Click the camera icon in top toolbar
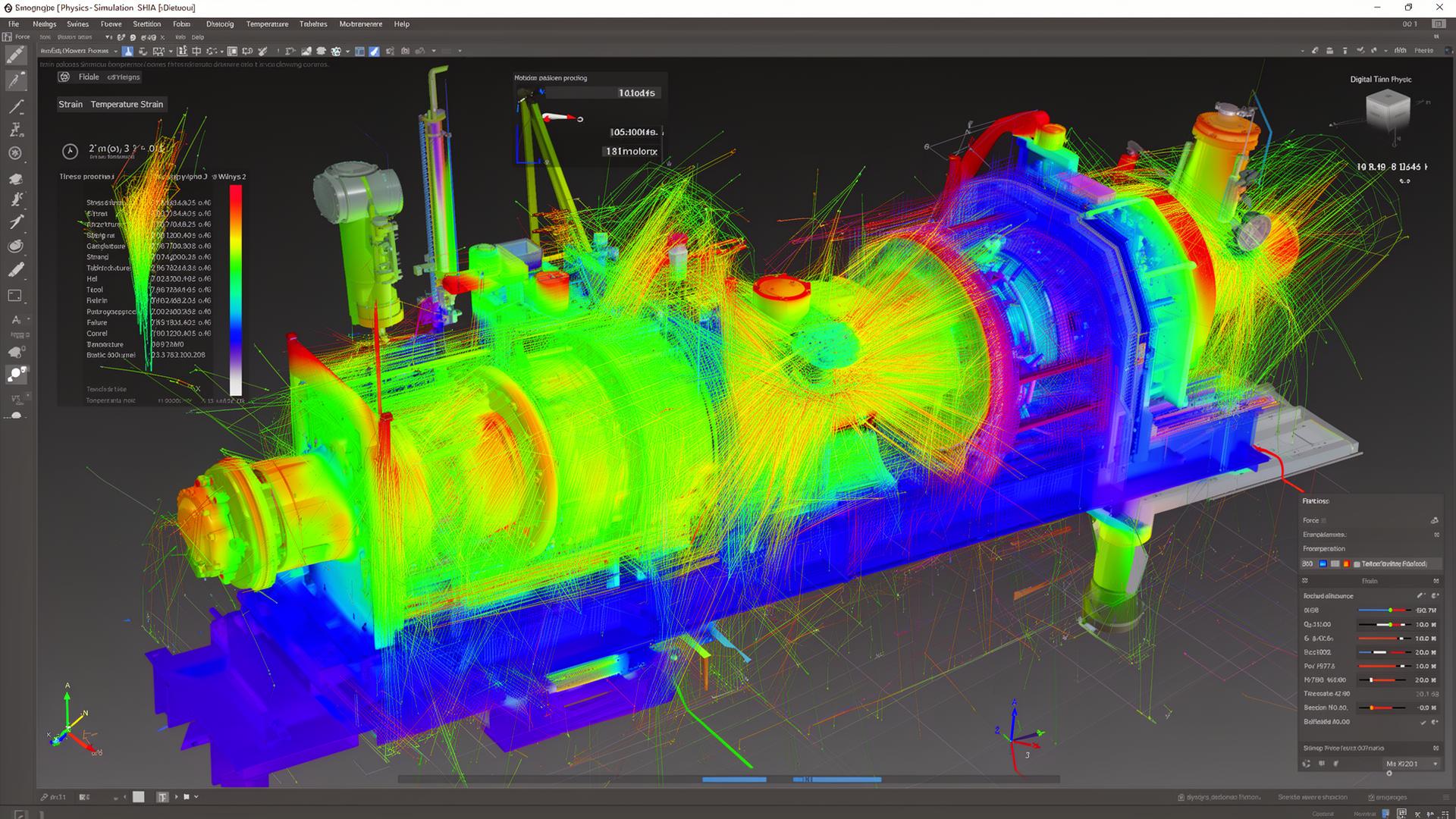 [405, 51]
